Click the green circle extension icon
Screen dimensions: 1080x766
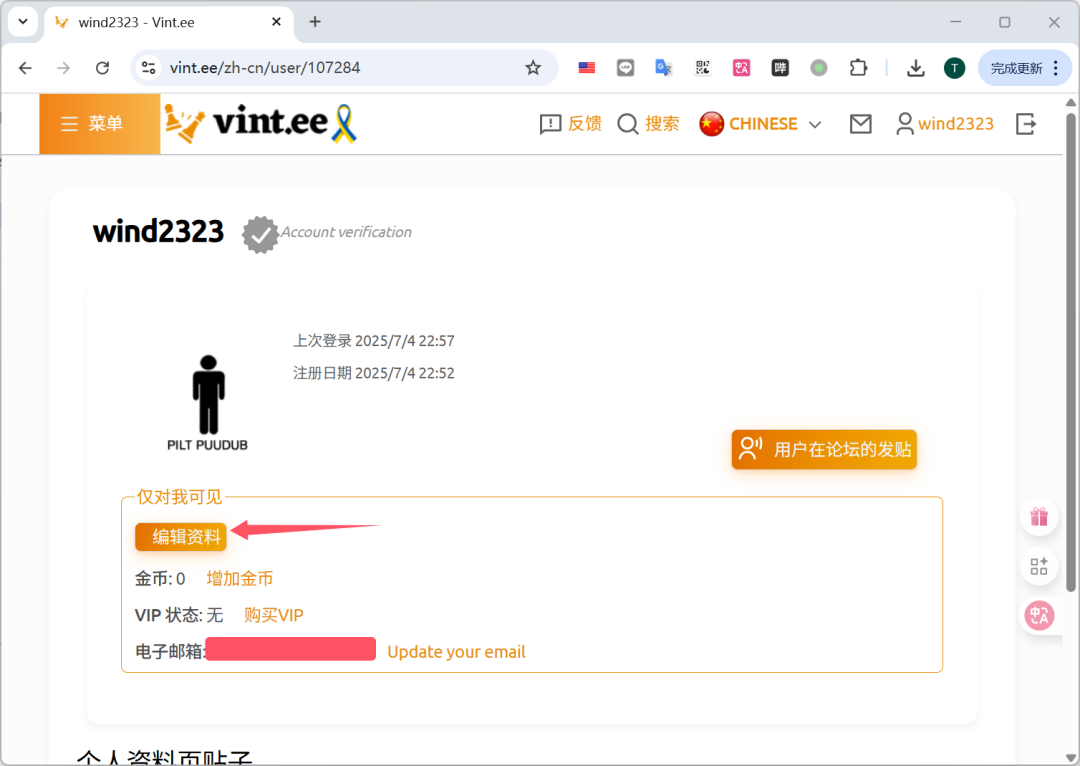point(818,68)
